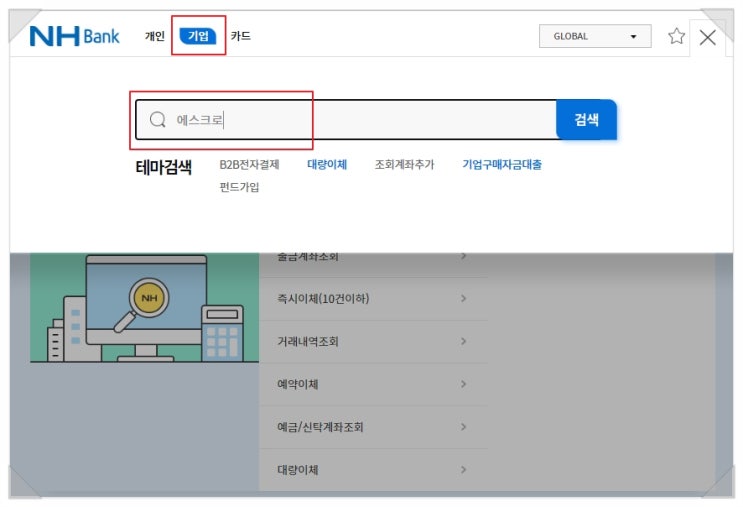
Task: Click the chevron next to 즉시이체(10건이하)
Action: (463, 299)
